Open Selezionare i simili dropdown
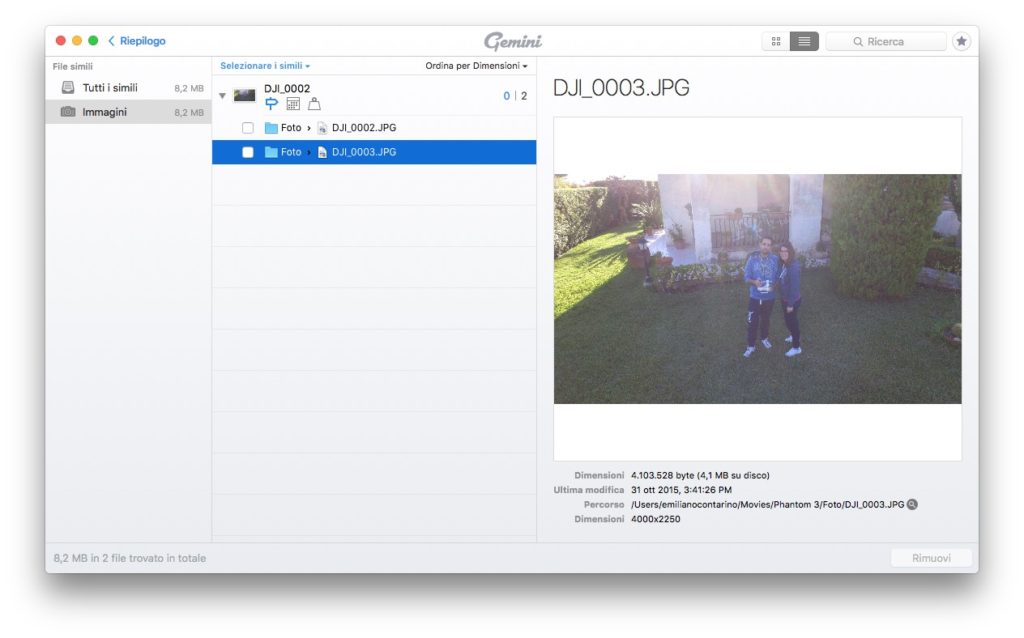1024x638 pixels. (x=264, y=65)
